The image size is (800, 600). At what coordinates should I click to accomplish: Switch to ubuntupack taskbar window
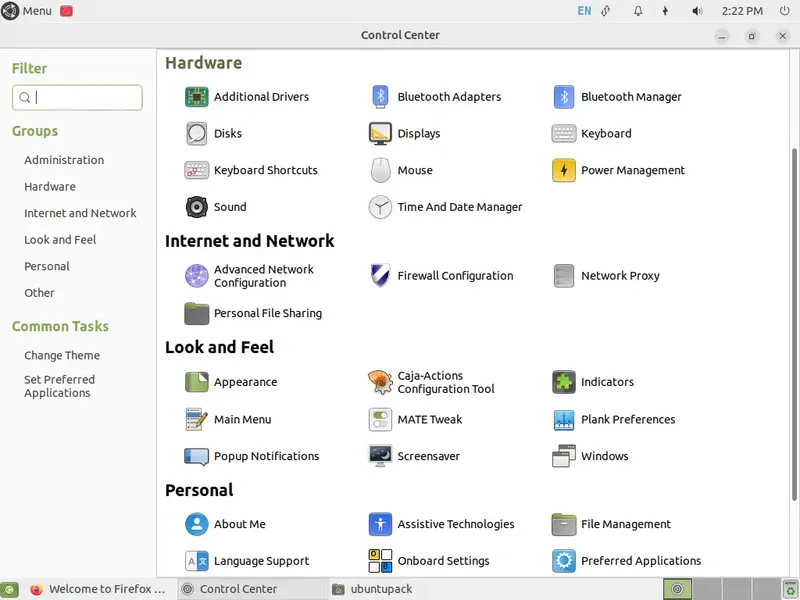[x=380, y=589]
